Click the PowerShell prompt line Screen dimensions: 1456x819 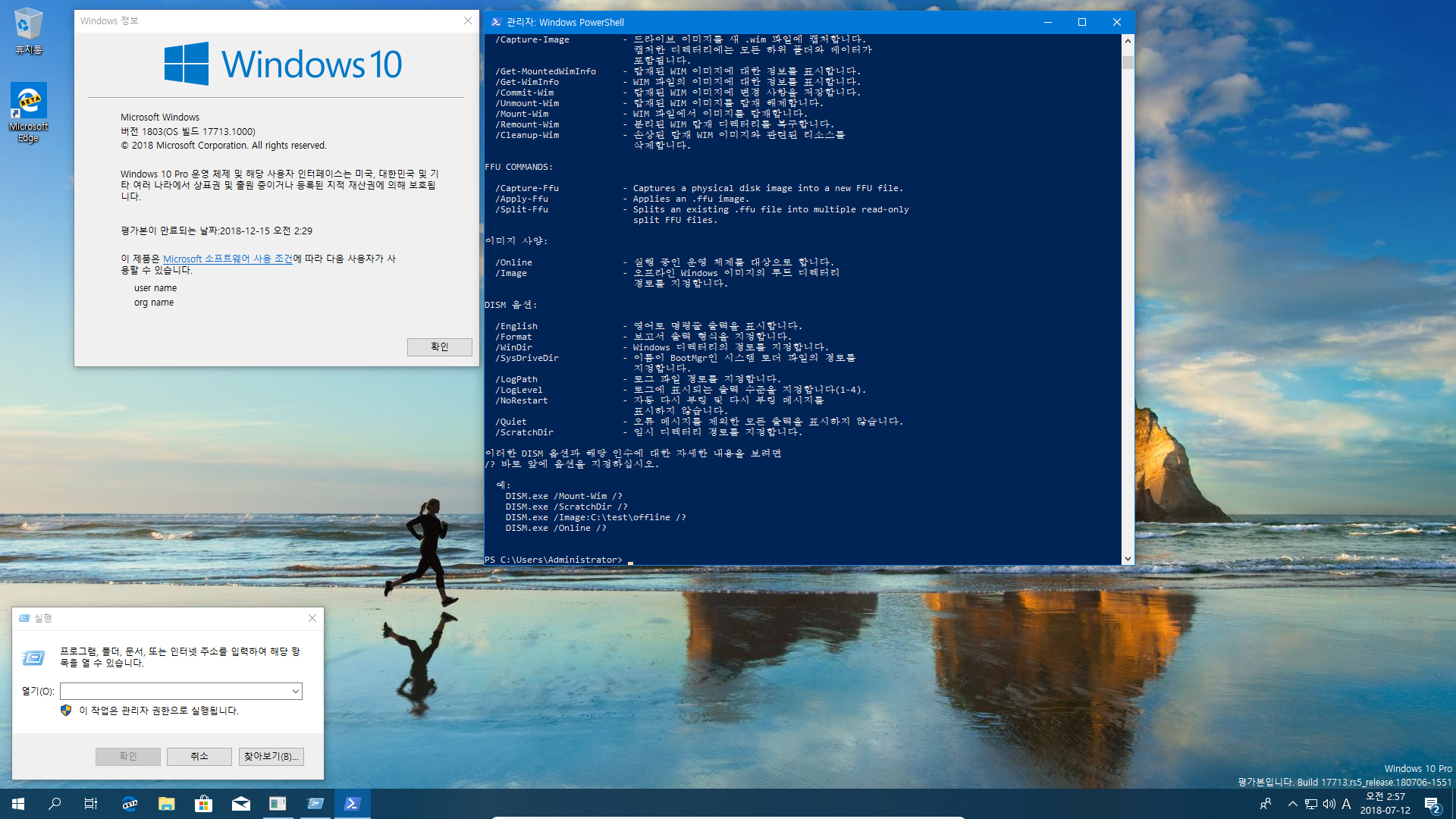point(559,560)
